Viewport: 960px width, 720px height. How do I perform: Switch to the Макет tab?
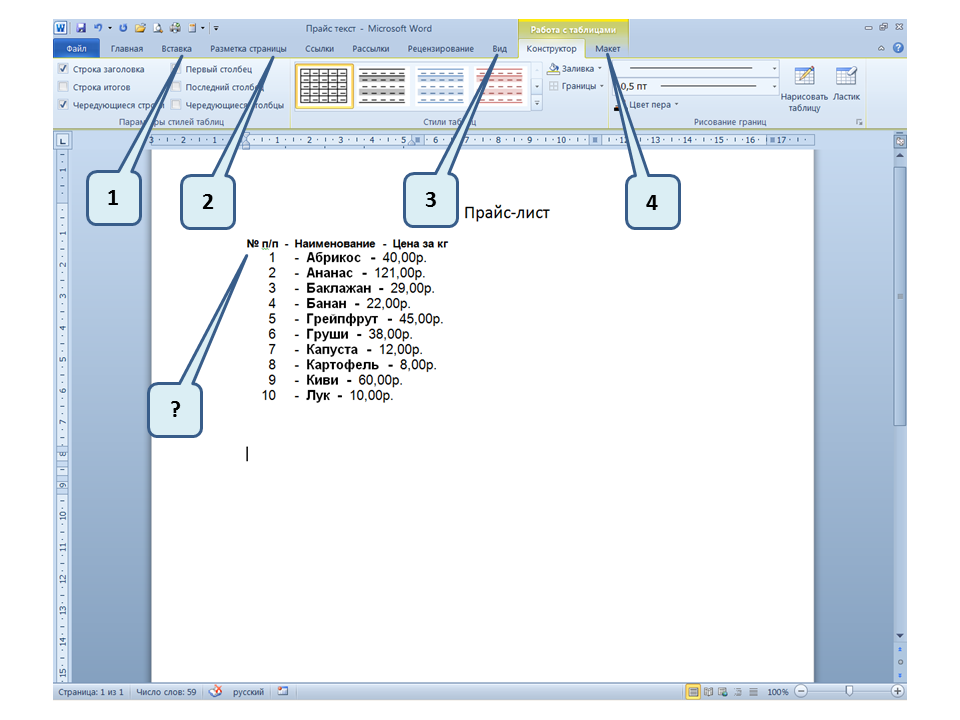[x=607, y=48]
